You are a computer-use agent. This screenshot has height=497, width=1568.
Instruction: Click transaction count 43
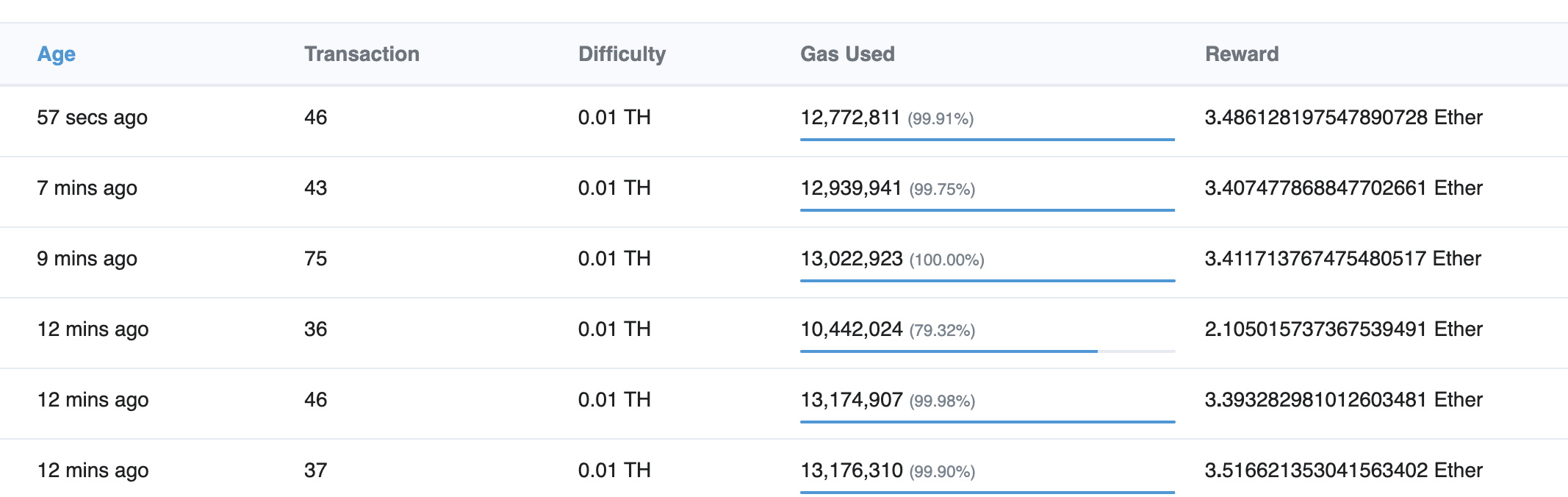(x=316, y=188)
